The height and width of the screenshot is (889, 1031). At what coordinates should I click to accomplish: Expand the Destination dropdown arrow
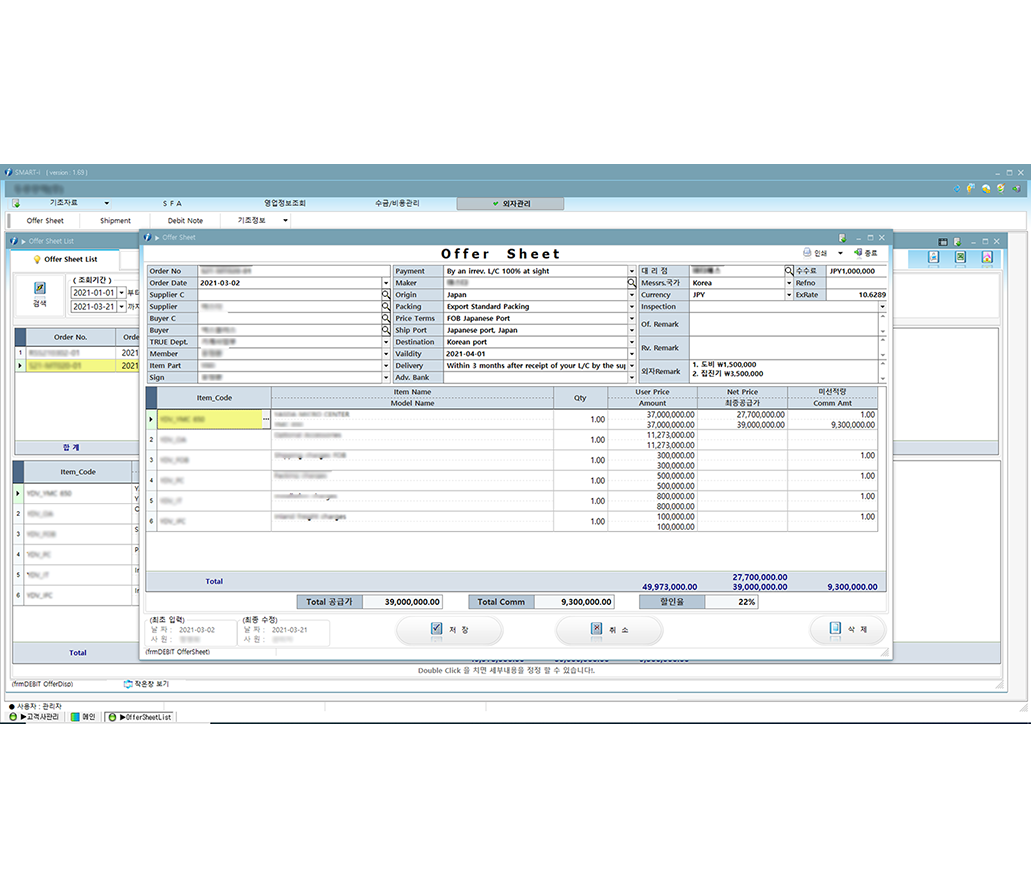coord(632,342)
